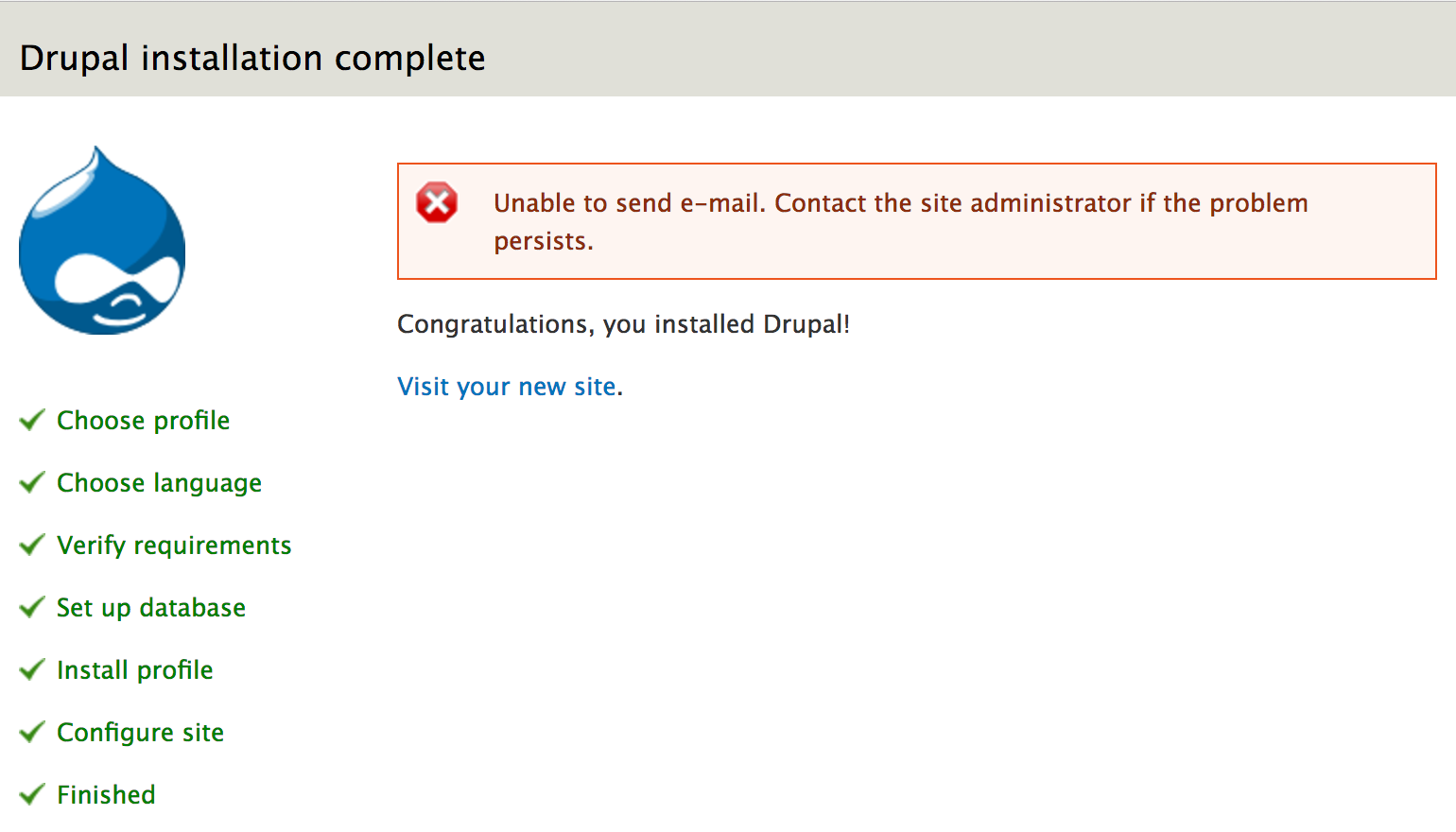Click the red error stop icon
1456x832 pixels.
(x=436, y=201)
